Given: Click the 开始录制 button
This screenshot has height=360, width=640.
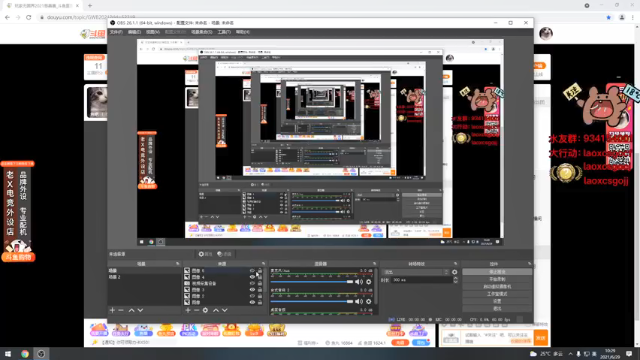Looking at the screenshot, I should 497,279.
